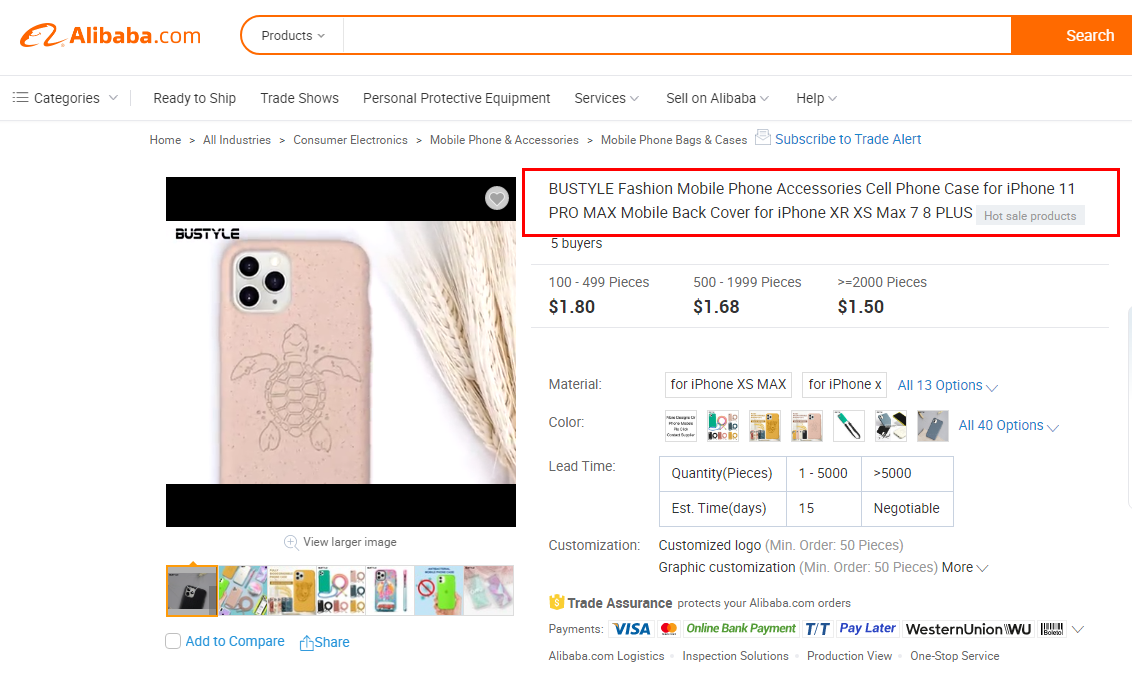Image resolution: width=1132 pixels, height=691 pixels.
Task: Open the Products search type dropdown
Action: (x=292, y=36)
